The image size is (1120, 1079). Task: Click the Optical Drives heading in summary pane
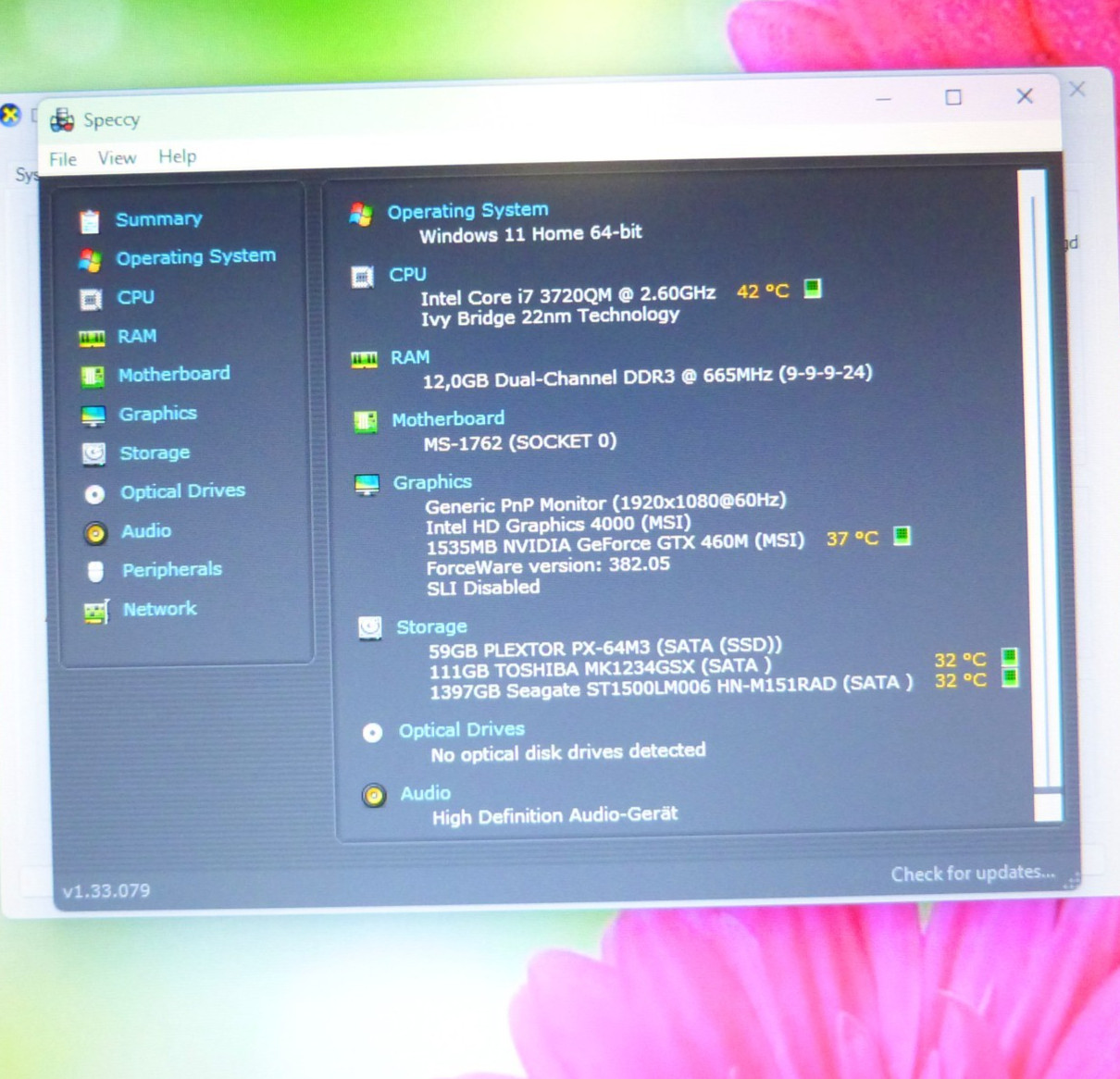pyautogui.click(x=462, y=730)
